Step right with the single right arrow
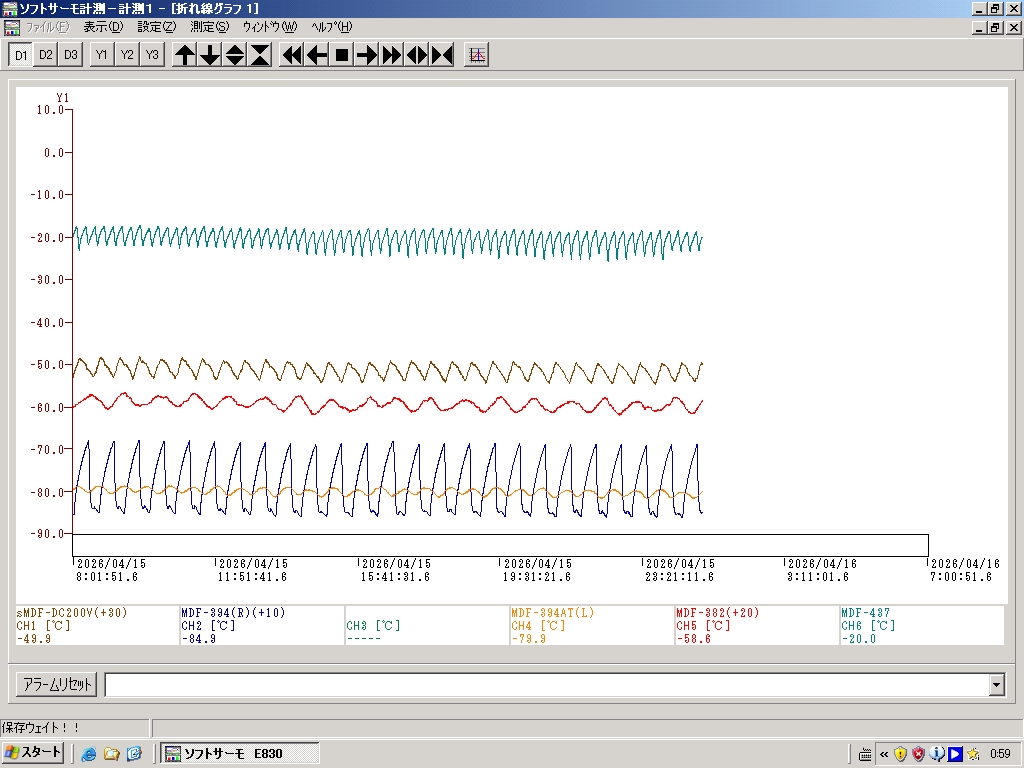This screenshot has width=1024, height=768. click(367, 55)
